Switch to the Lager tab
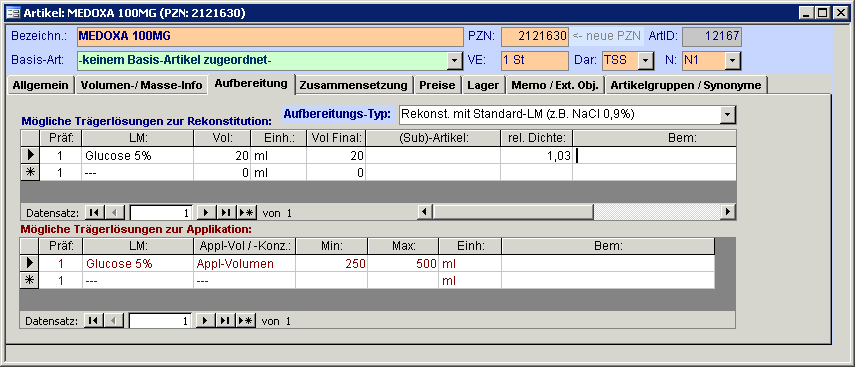 [484, 85]
